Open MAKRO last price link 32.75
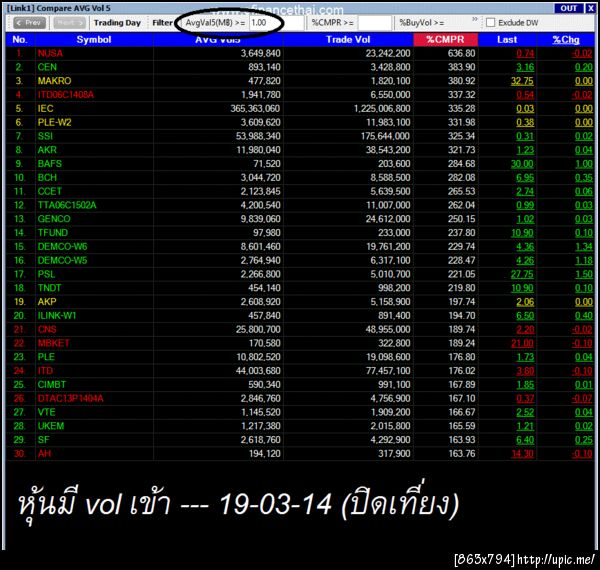This screenshot has height=570, width=600. pyautogui.click(x=522, y=81)
